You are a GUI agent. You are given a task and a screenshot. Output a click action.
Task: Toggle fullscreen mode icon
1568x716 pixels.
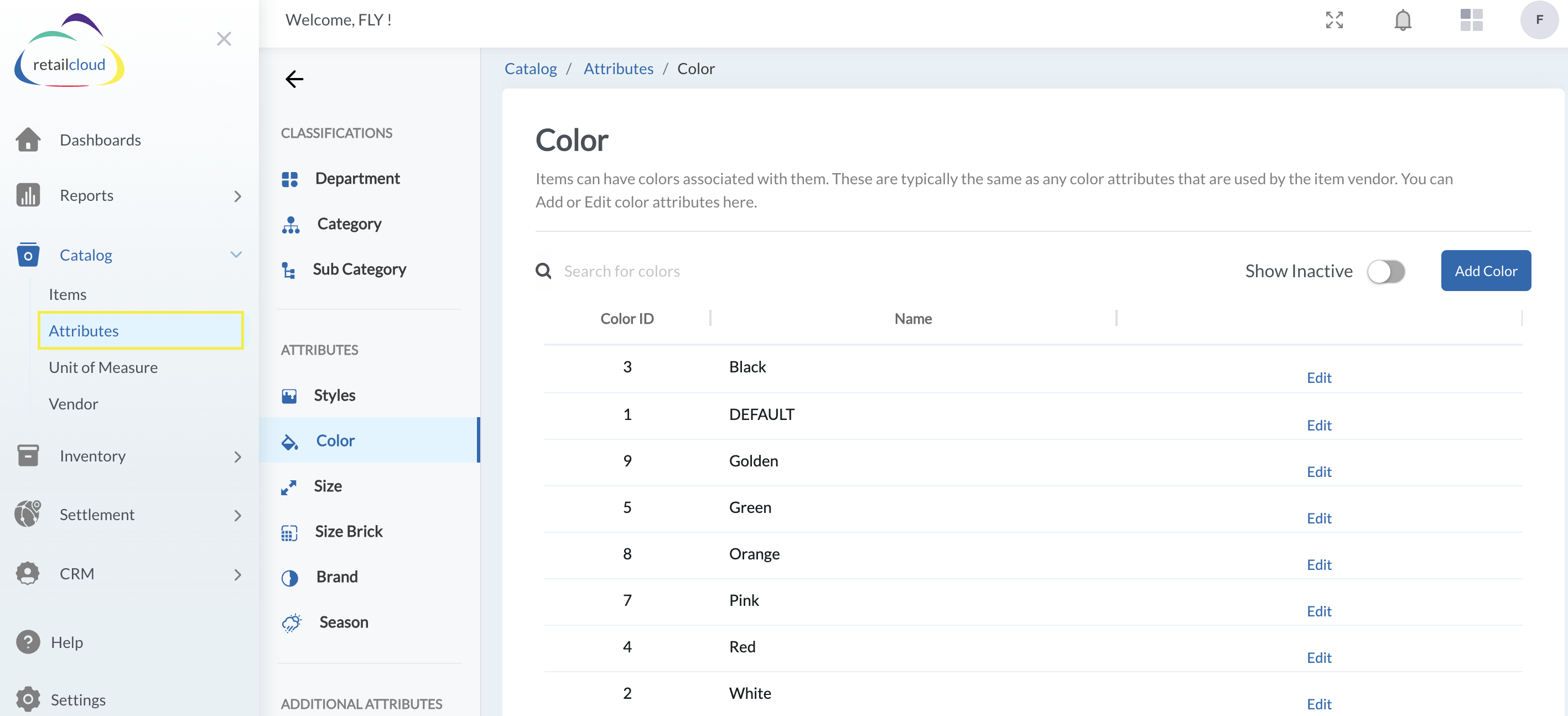point(1335,20)
